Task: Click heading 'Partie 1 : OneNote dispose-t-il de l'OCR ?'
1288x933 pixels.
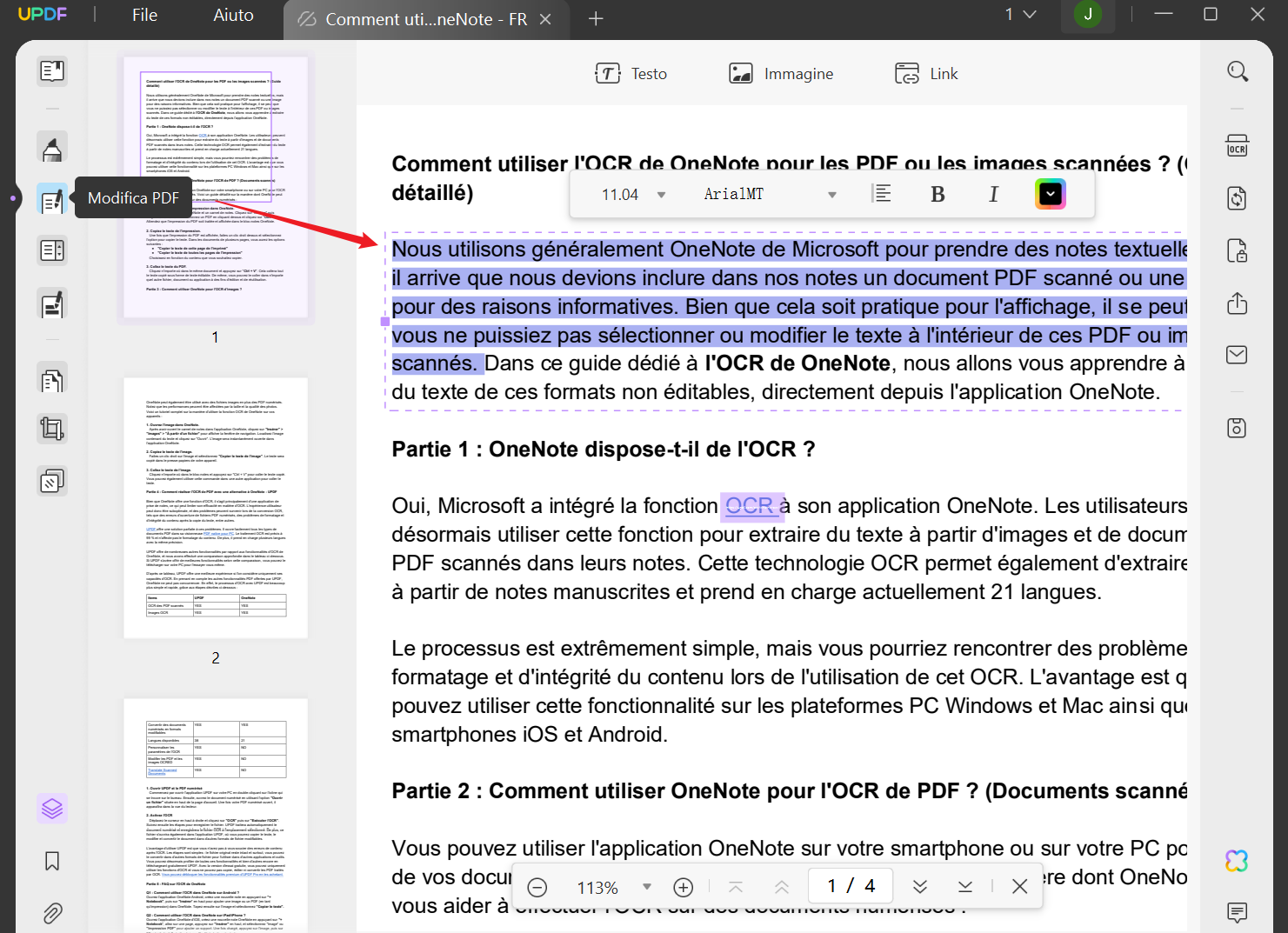Action: pos(604,450)
